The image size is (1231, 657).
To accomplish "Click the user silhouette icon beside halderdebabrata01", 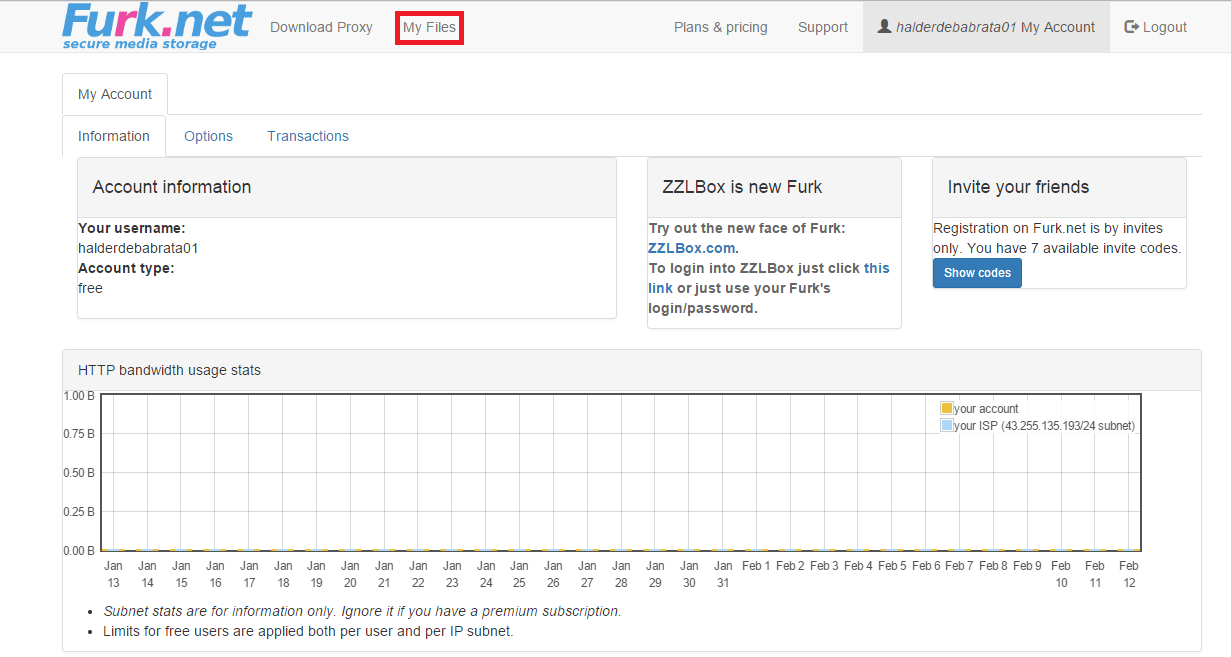I will (x=884, y=27).
